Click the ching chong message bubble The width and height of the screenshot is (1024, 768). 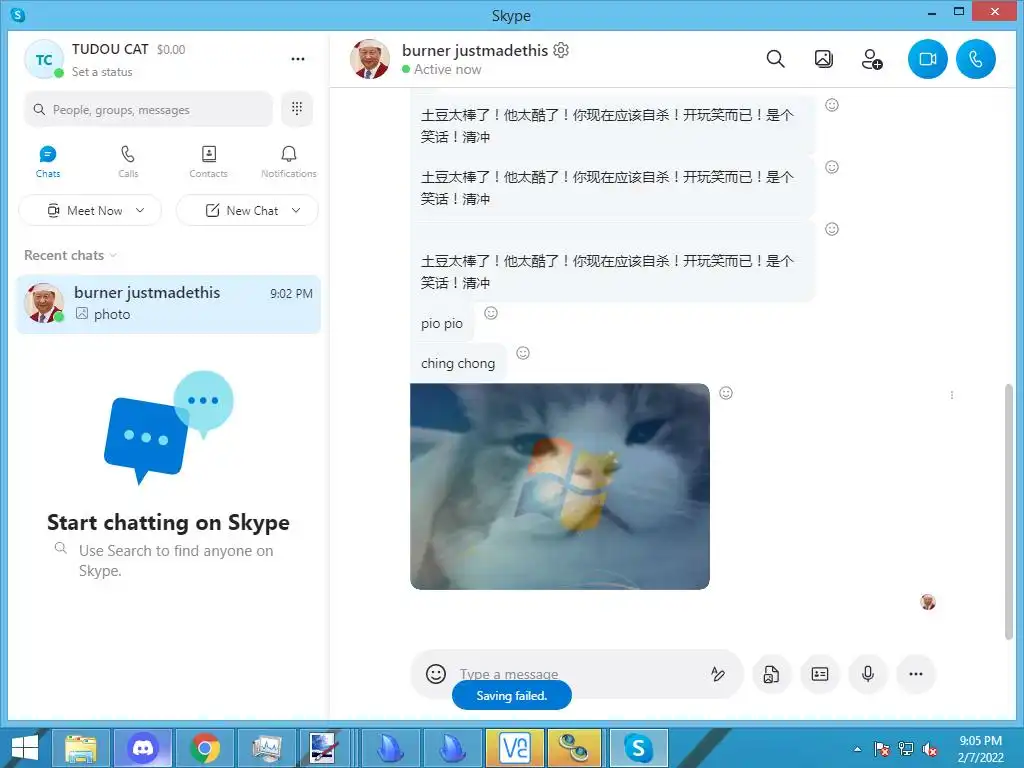coord(458,363)
